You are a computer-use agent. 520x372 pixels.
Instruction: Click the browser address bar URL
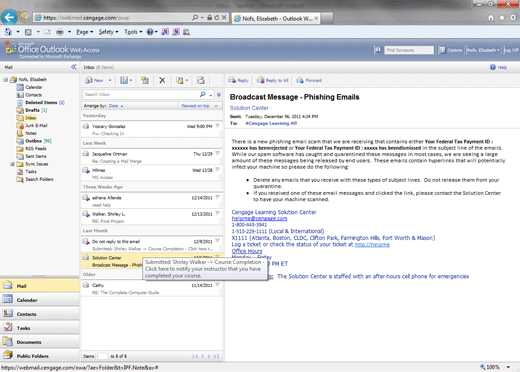(87, 18)
